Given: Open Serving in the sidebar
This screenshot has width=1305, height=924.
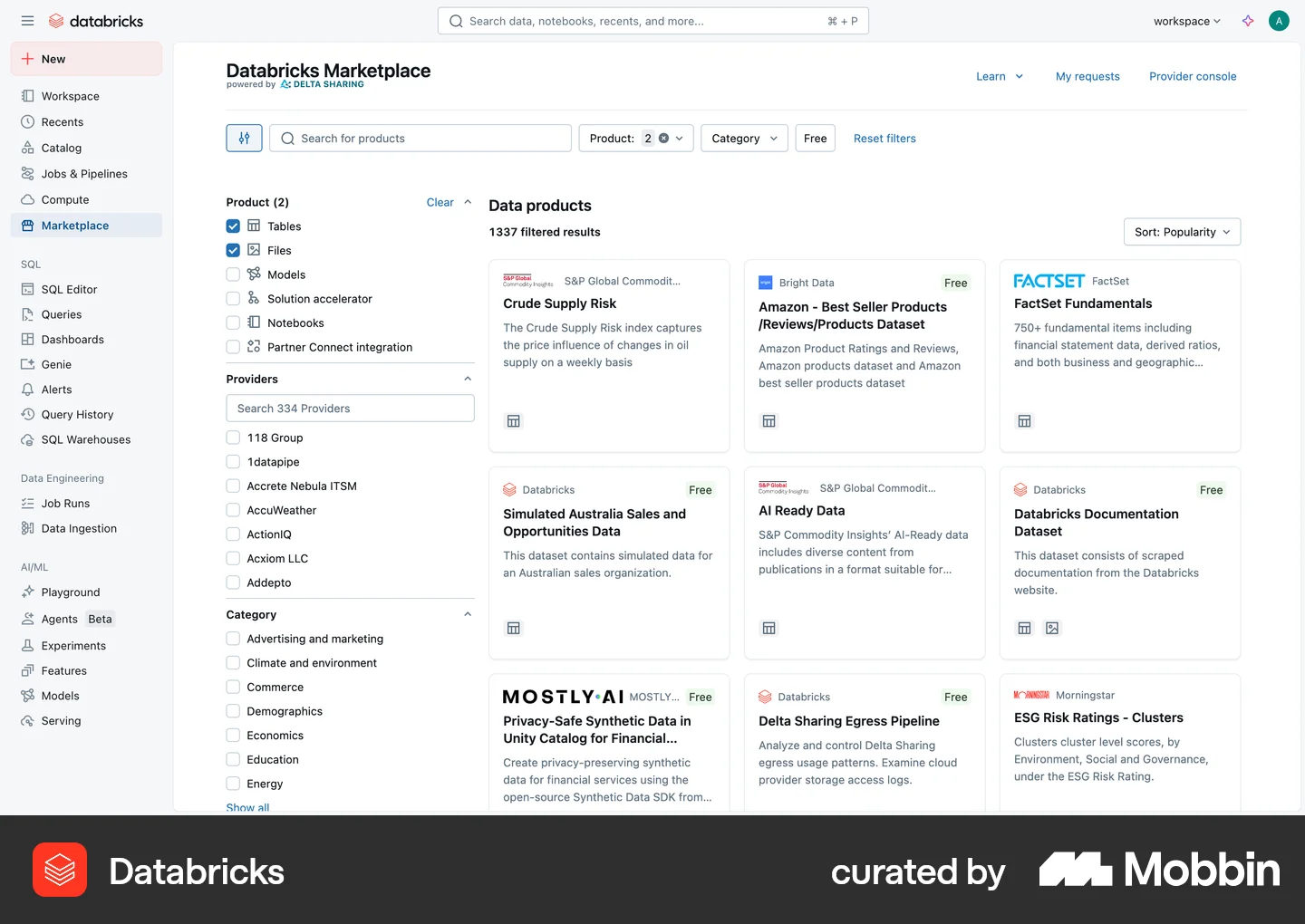Looking at the screenshot, I should pyautogui.click(x=87, y=721).
